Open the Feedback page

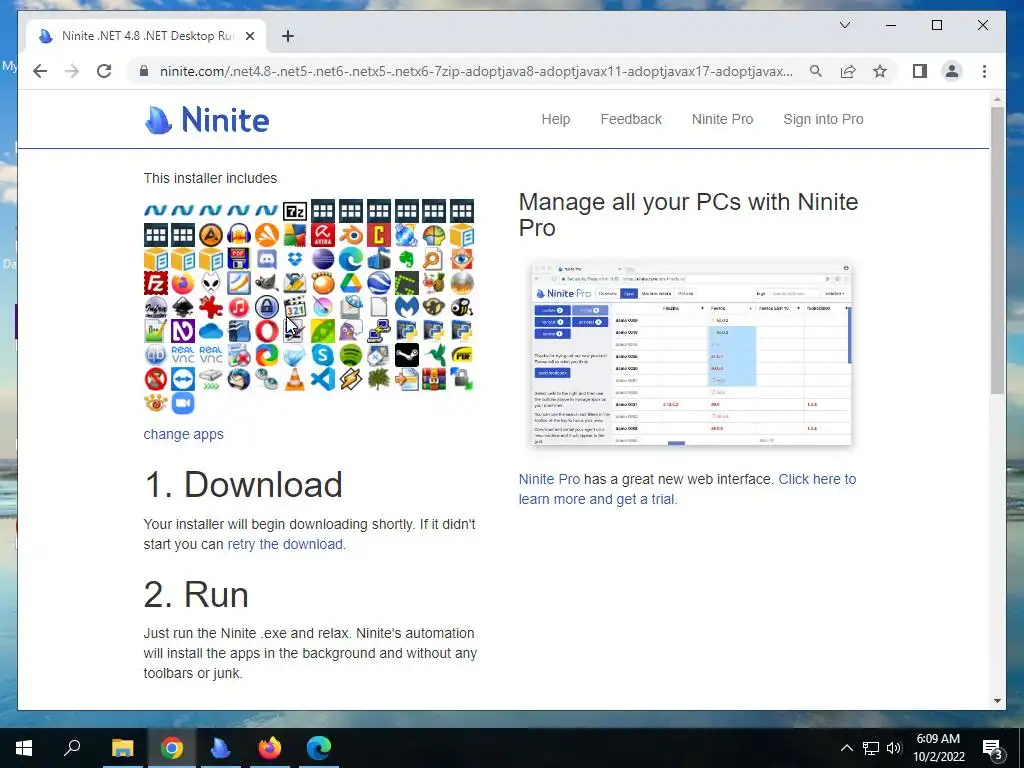[631, 120]
